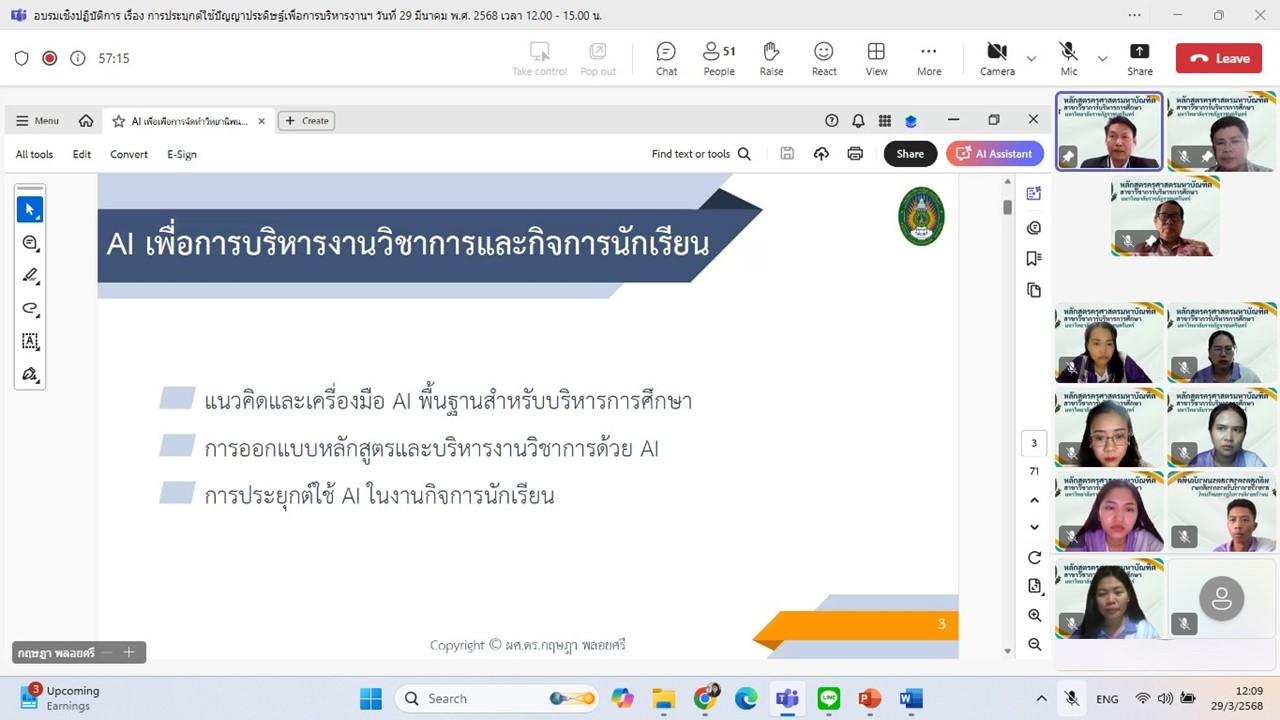
Task: Unmute the Mic in Teams
Action: tap(1069, 58)
